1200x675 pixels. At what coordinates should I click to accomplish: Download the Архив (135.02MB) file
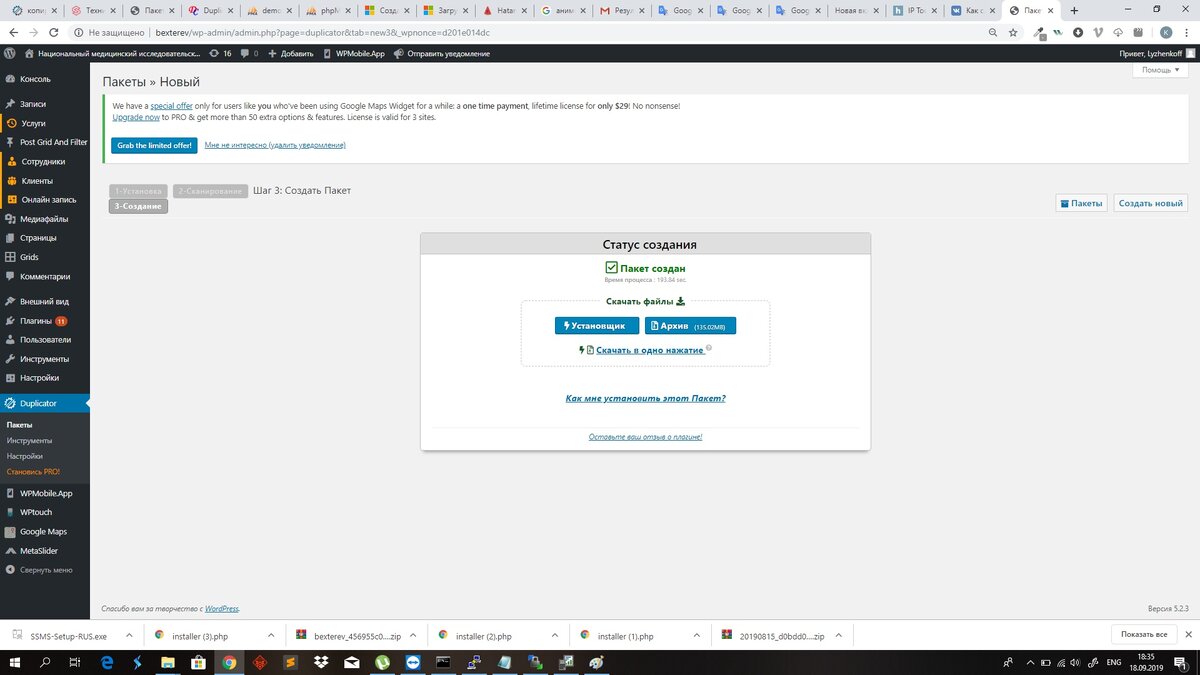691,326
